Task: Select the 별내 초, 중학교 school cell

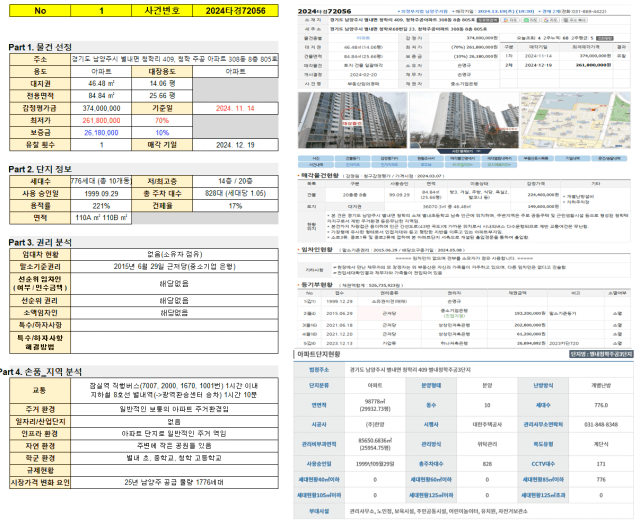Action: point(175,458)
